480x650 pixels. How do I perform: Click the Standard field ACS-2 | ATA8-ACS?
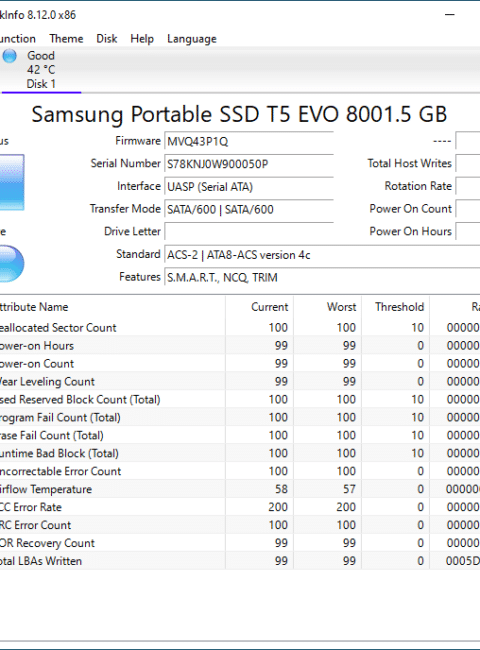pos(322,255)
